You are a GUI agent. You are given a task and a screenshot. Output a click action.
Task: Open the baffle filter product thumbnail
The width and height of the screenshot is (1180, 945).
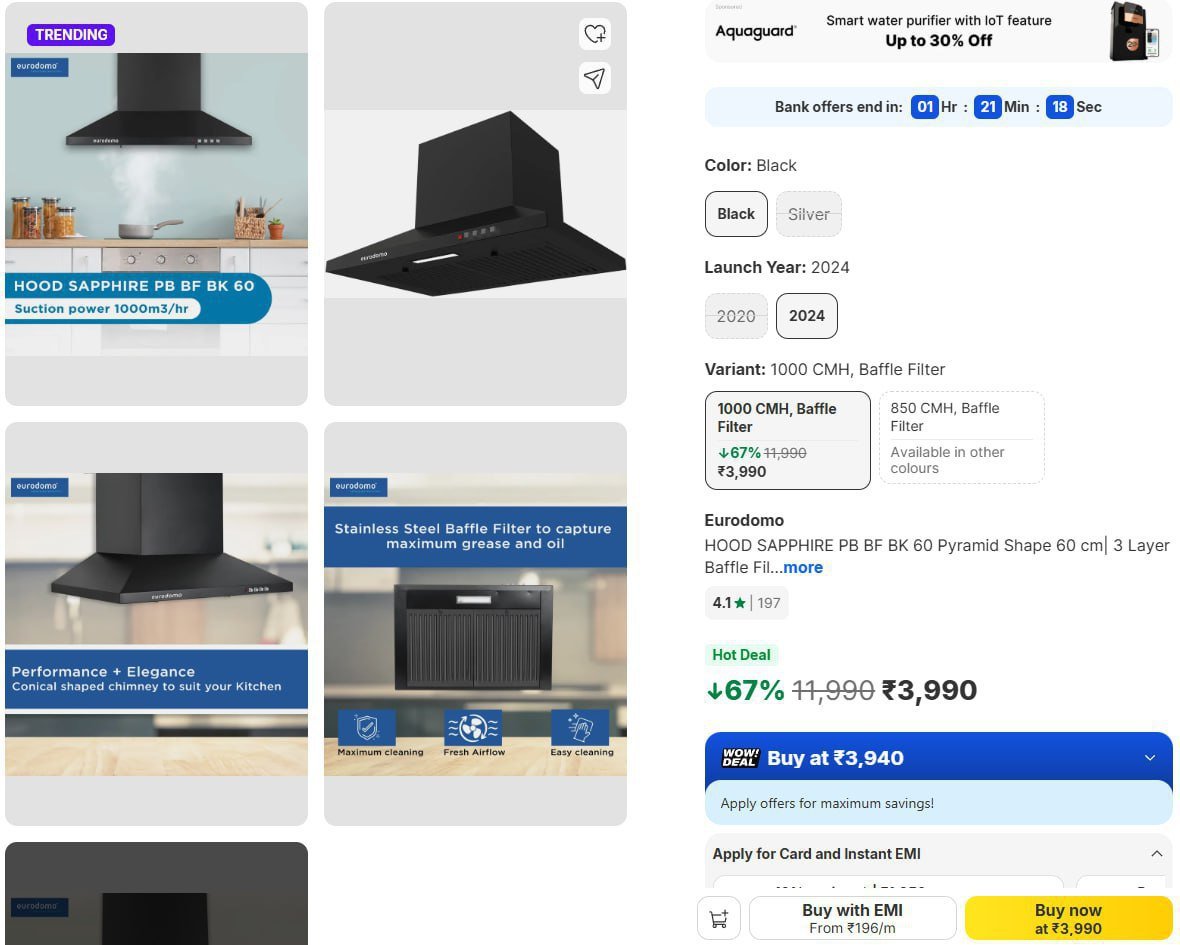click(x=476, y=624)
